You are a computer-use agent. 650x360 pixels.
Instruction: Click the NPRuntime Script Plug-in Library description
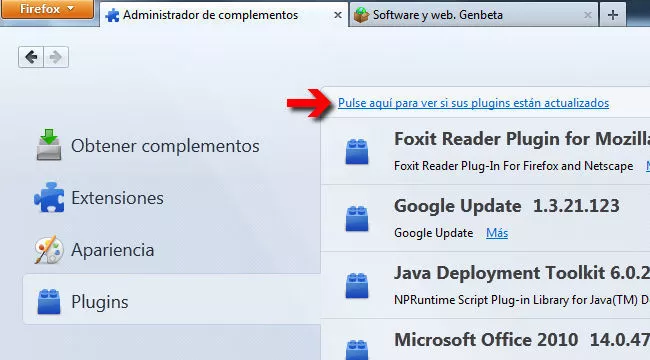click(522, 300)
